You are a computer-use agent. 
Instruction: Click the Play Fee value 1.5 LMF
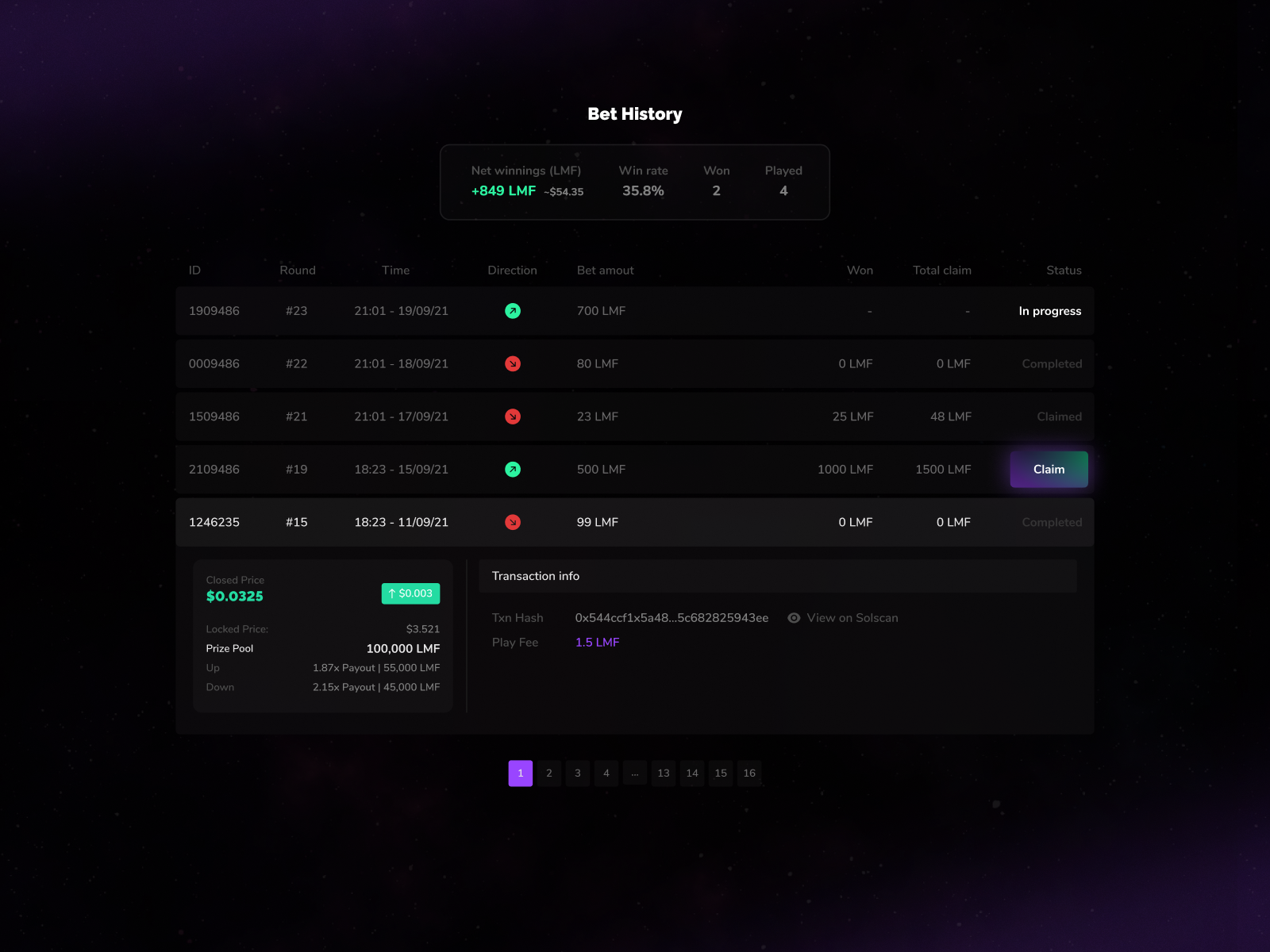[x=597, y=642]
